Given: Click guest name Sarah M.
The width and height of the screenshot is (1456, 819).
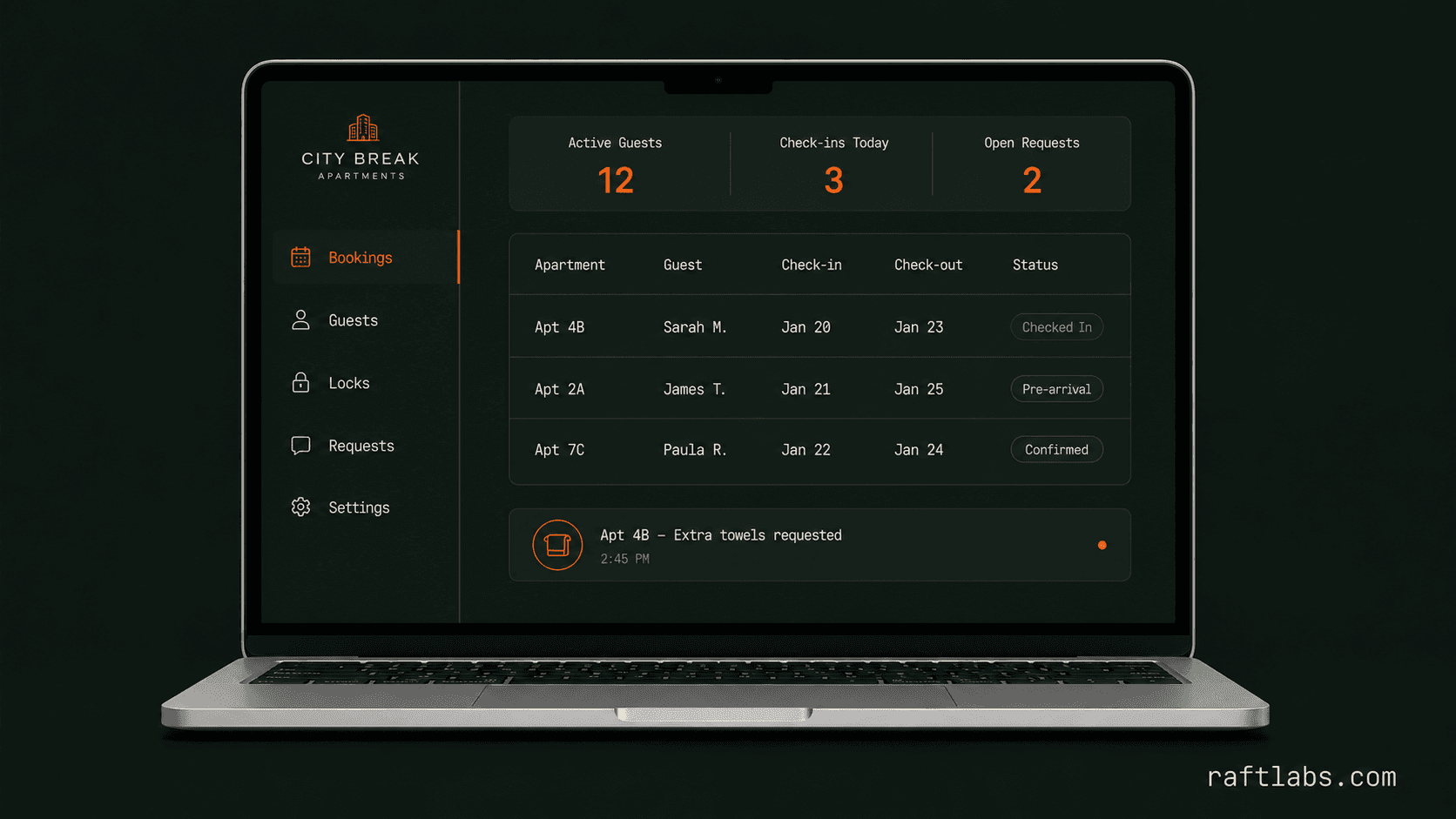Looking at the screenshot, I should 695,327.
